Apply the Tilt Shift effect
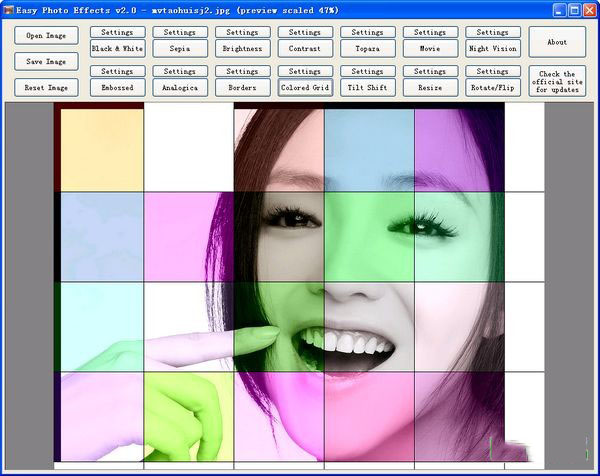 click(368, 88)
